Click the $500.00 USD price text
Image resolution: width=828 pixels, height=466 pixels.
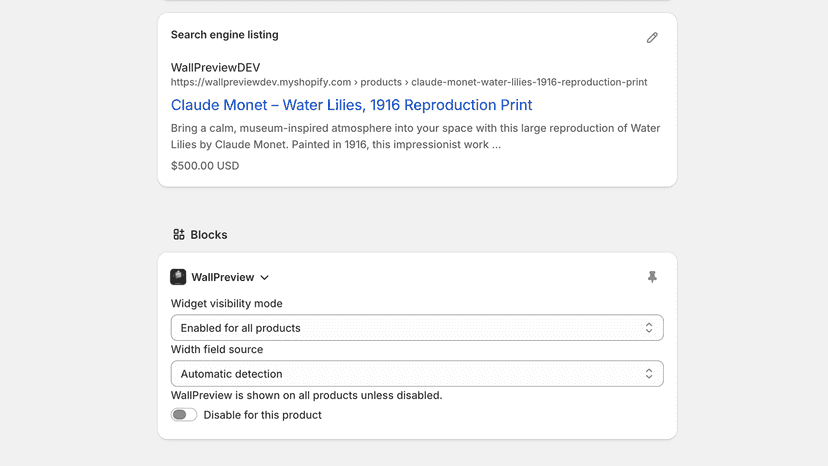(205, 166)
